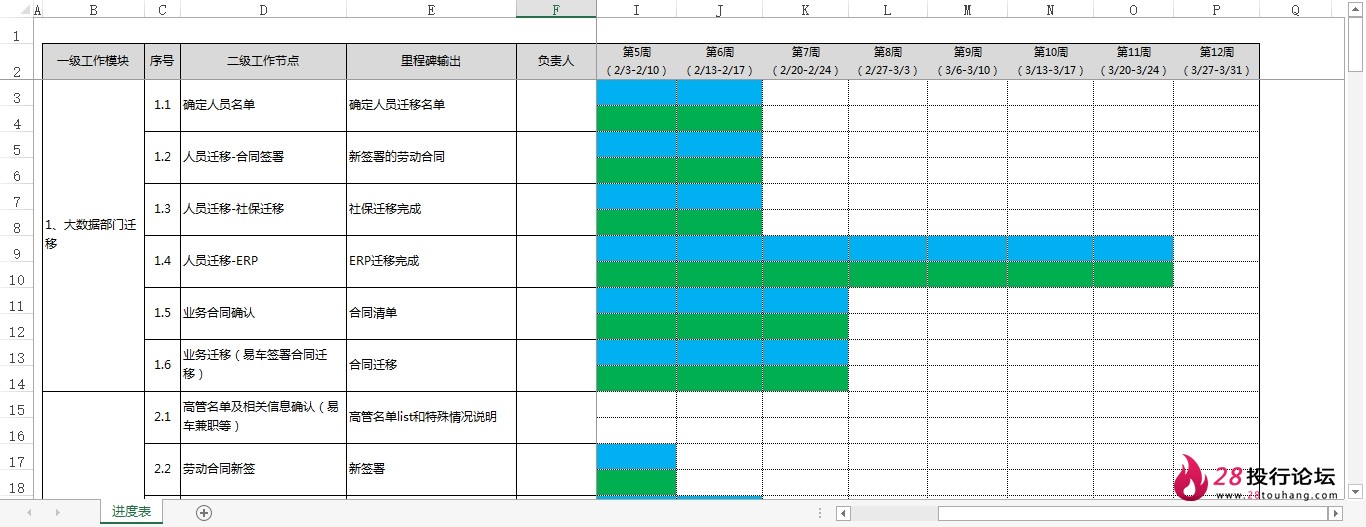The height and width of the screenshot is (527, 1366).
Task: Click the 业务合同确认 cell
Action: [x=263, y=313]
